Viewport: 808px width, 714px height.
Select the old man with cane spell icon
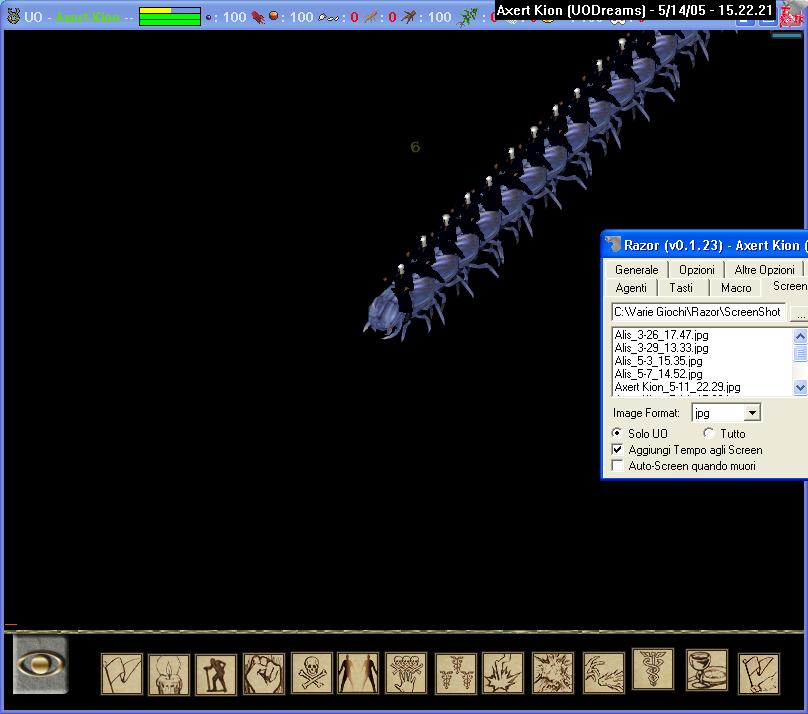point(216,674)
